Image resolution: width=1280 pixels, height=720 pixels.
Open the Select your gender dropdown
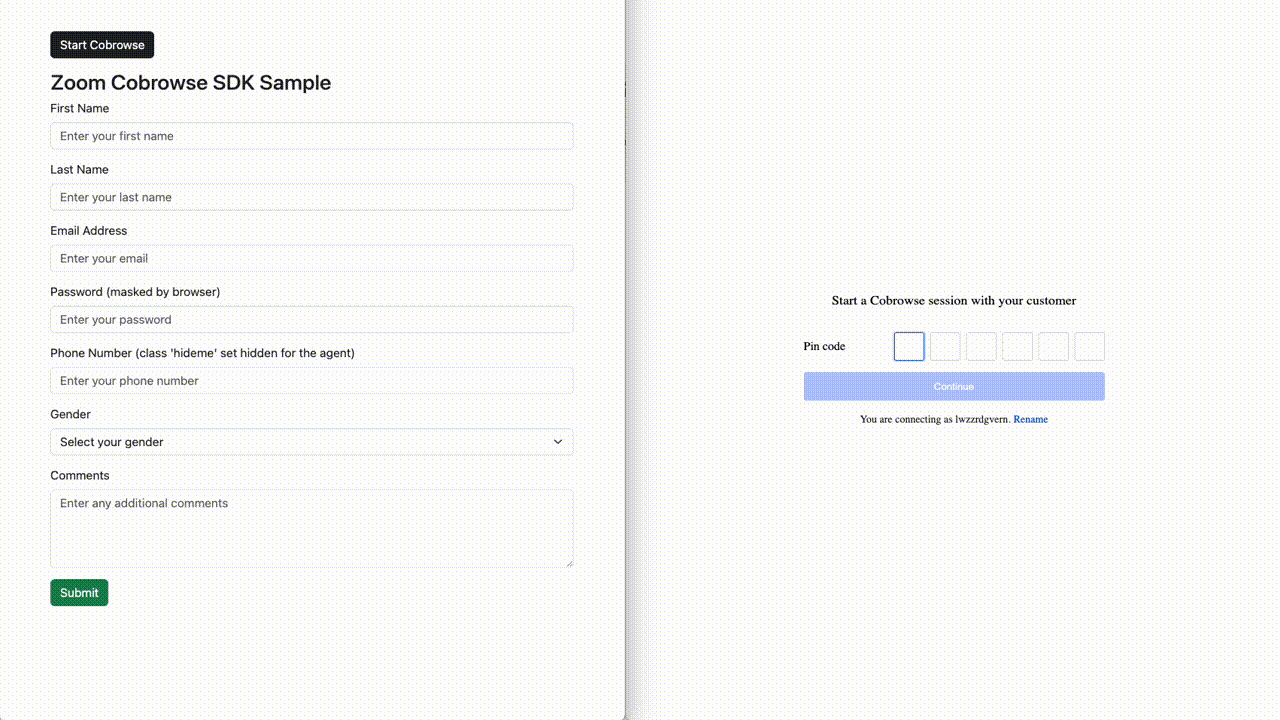(311, 442)
